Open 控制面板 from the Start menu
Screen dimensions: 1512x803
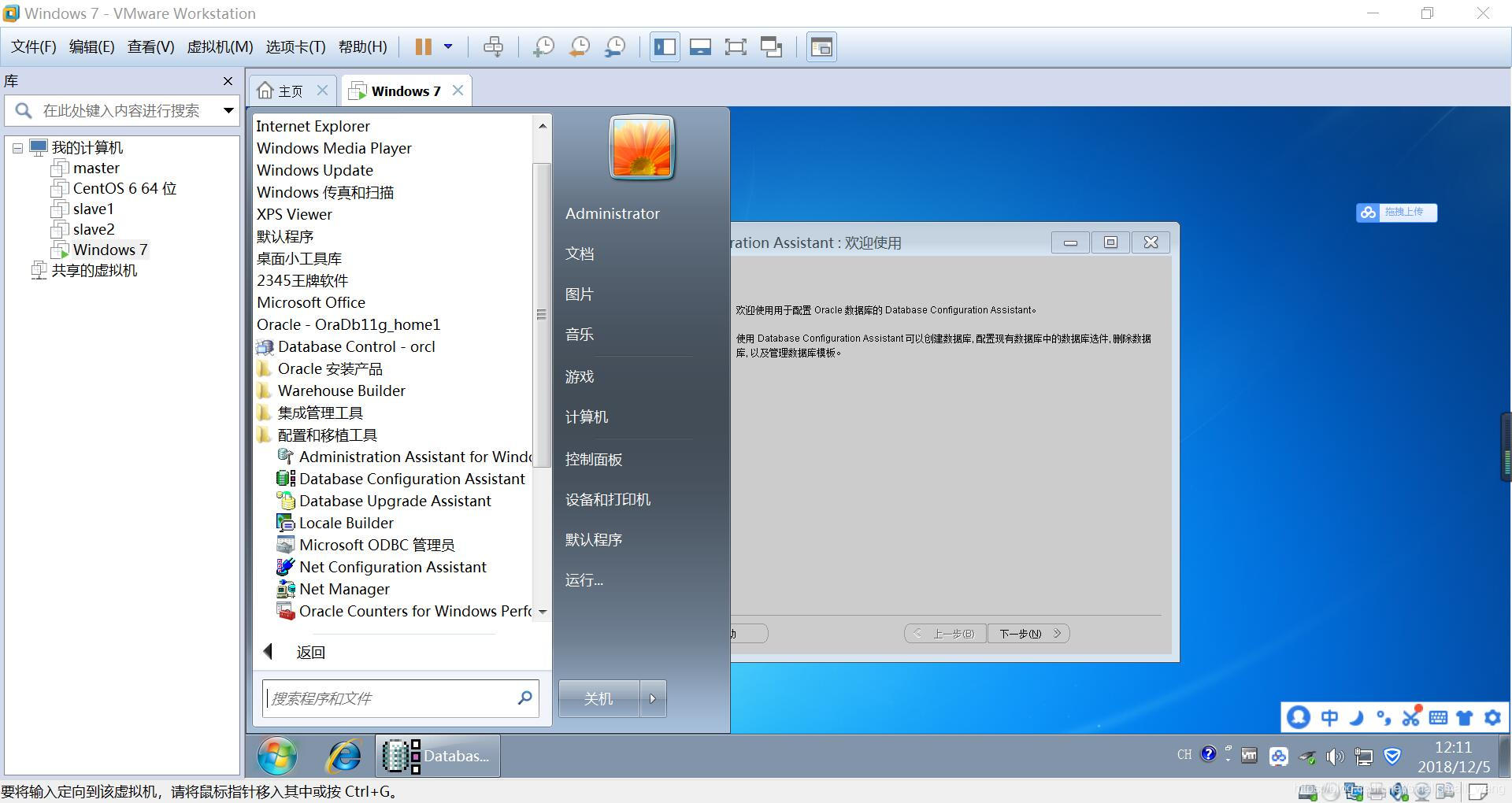594,460
